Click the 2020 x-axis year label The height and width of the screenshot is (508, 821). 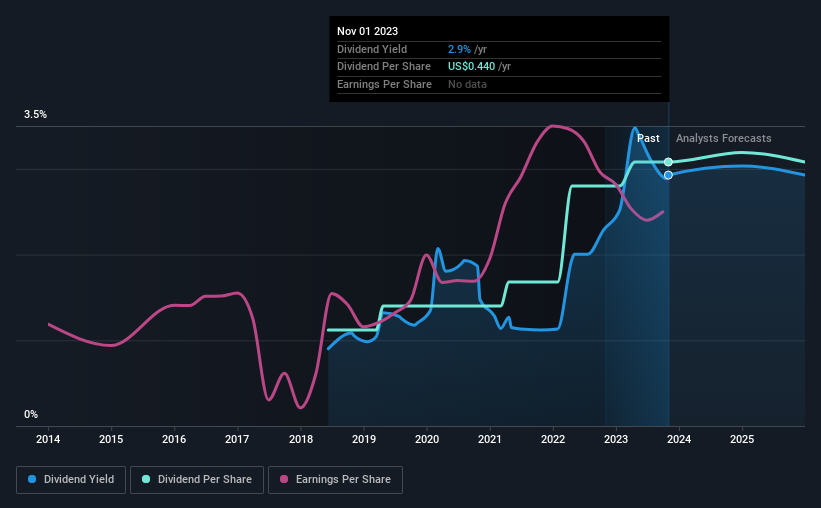point(427,439)
